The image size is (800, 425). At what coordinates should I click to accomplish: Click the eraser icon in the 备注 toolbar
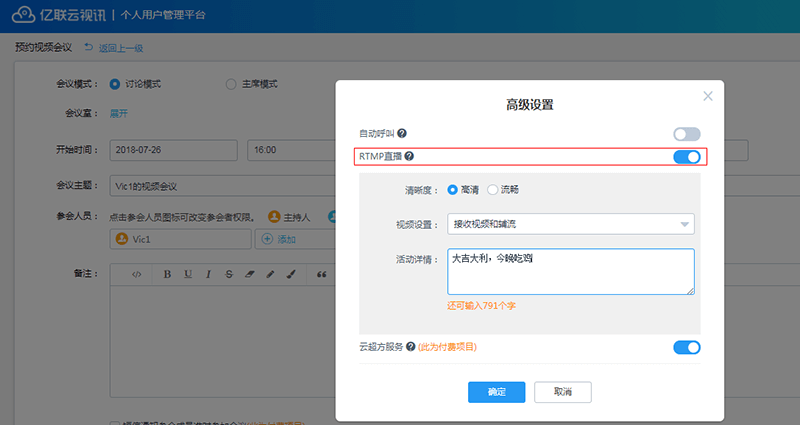pos(249,274)
